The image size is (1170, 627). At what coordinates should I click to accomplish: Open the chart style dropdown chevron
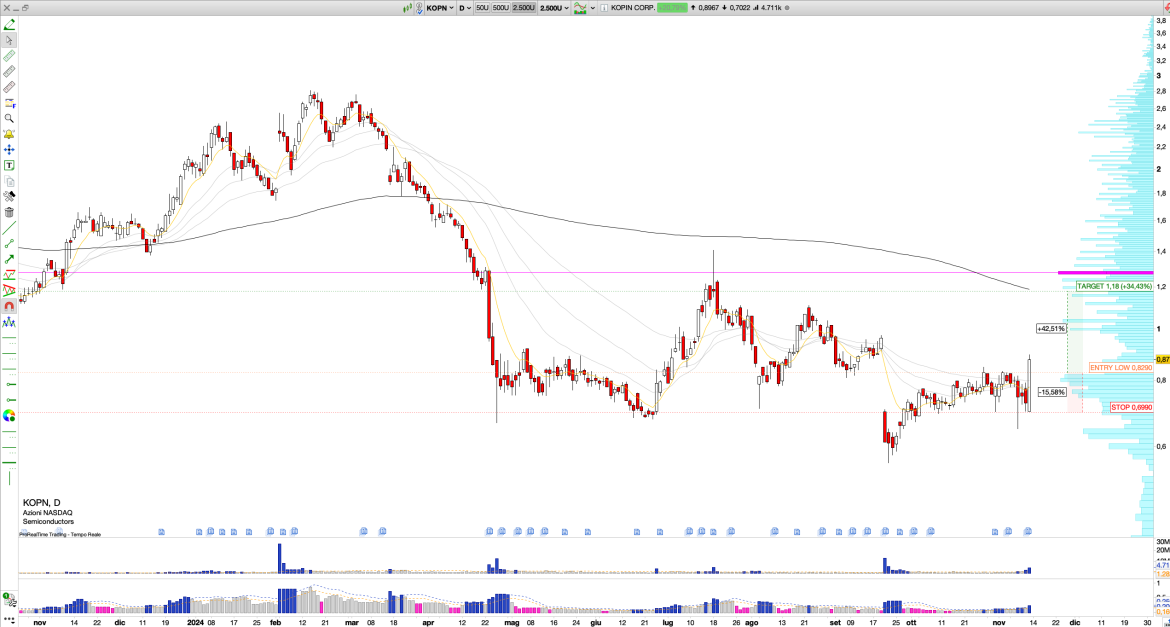coord(593,8)
